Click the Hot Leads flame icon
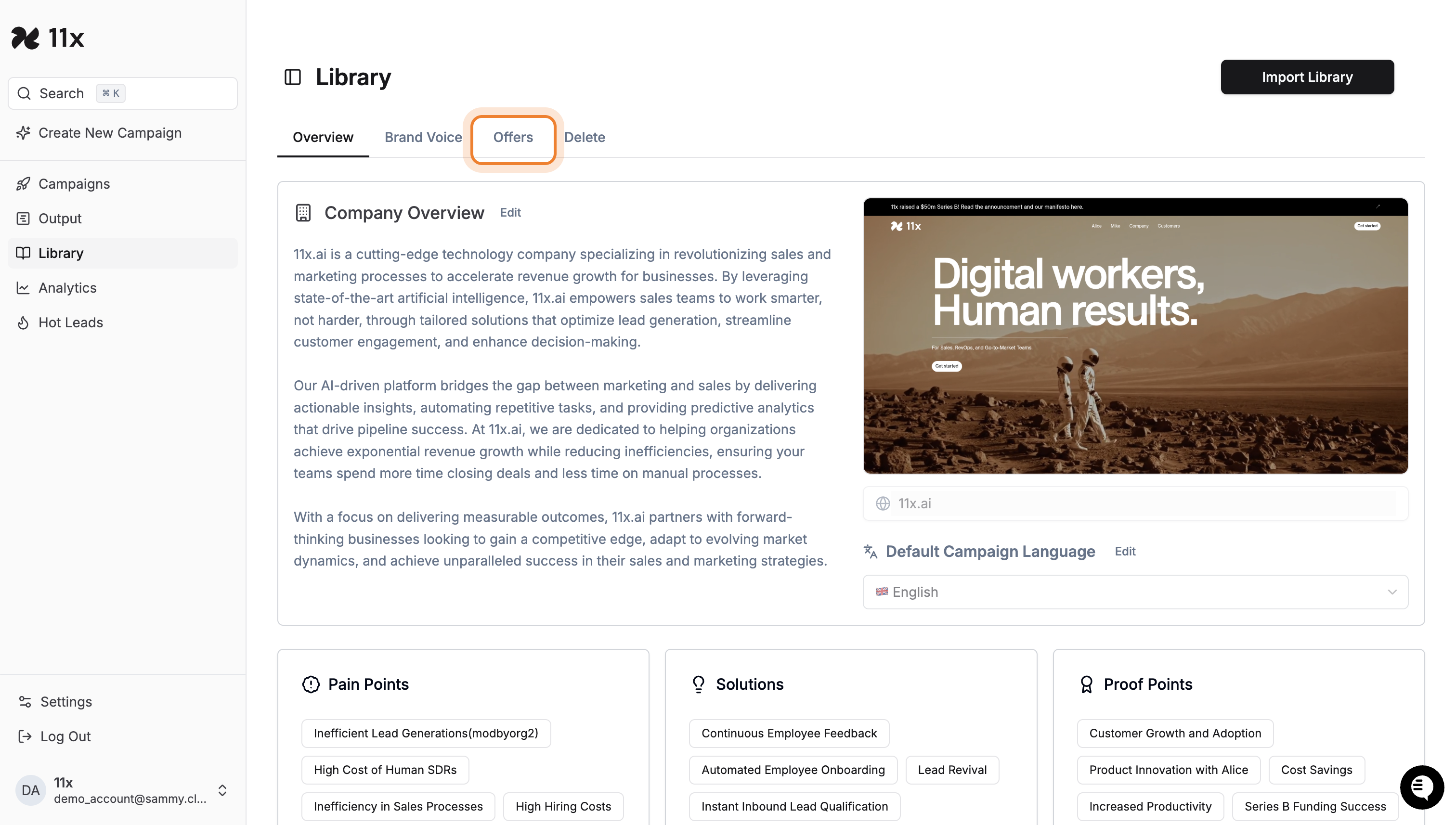Image resolution: width=1456 pixels, height=825 pixels. point(23,322)
